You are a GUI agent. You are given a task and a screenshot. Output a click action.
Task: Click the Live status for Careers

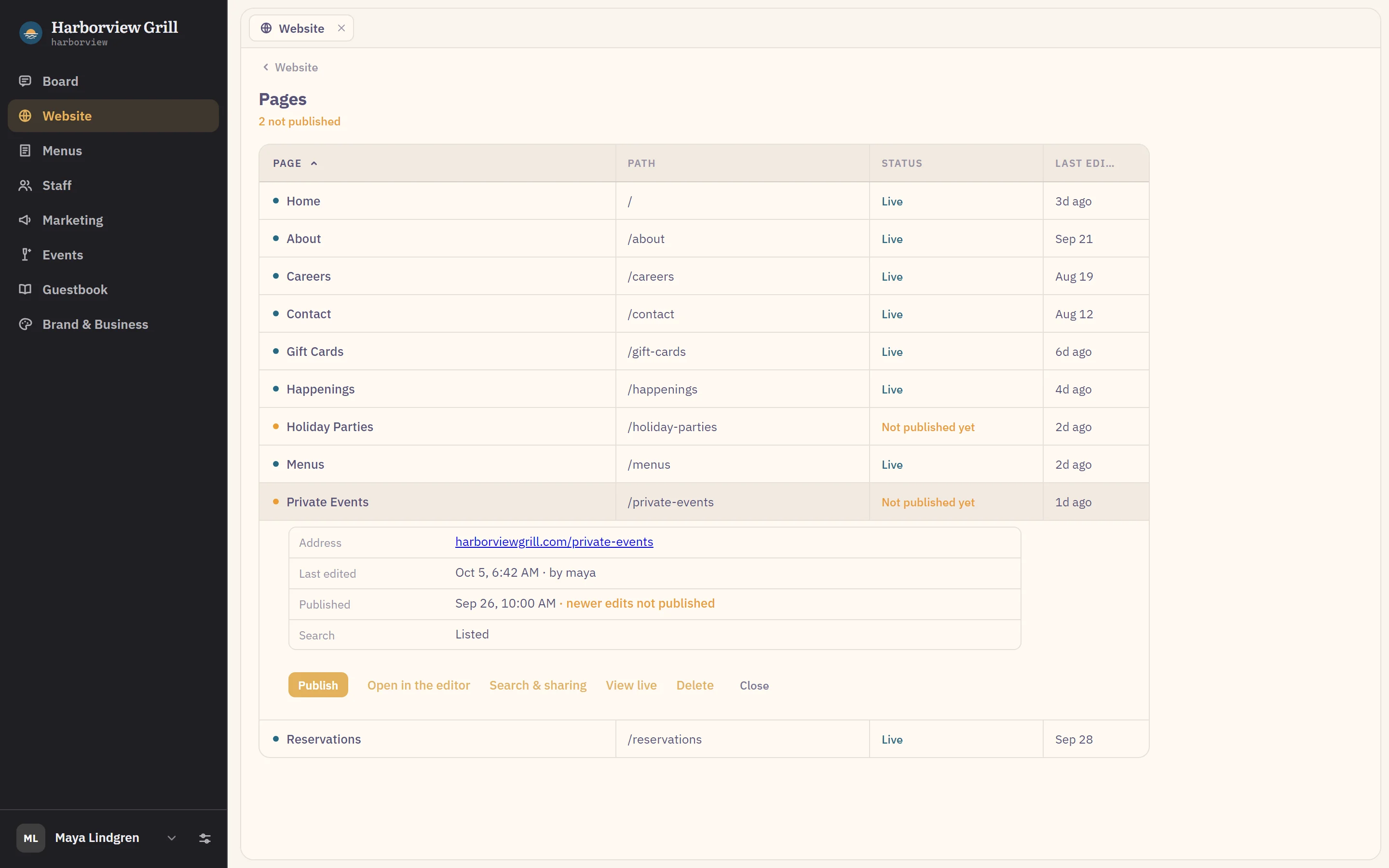coord(892,277)
